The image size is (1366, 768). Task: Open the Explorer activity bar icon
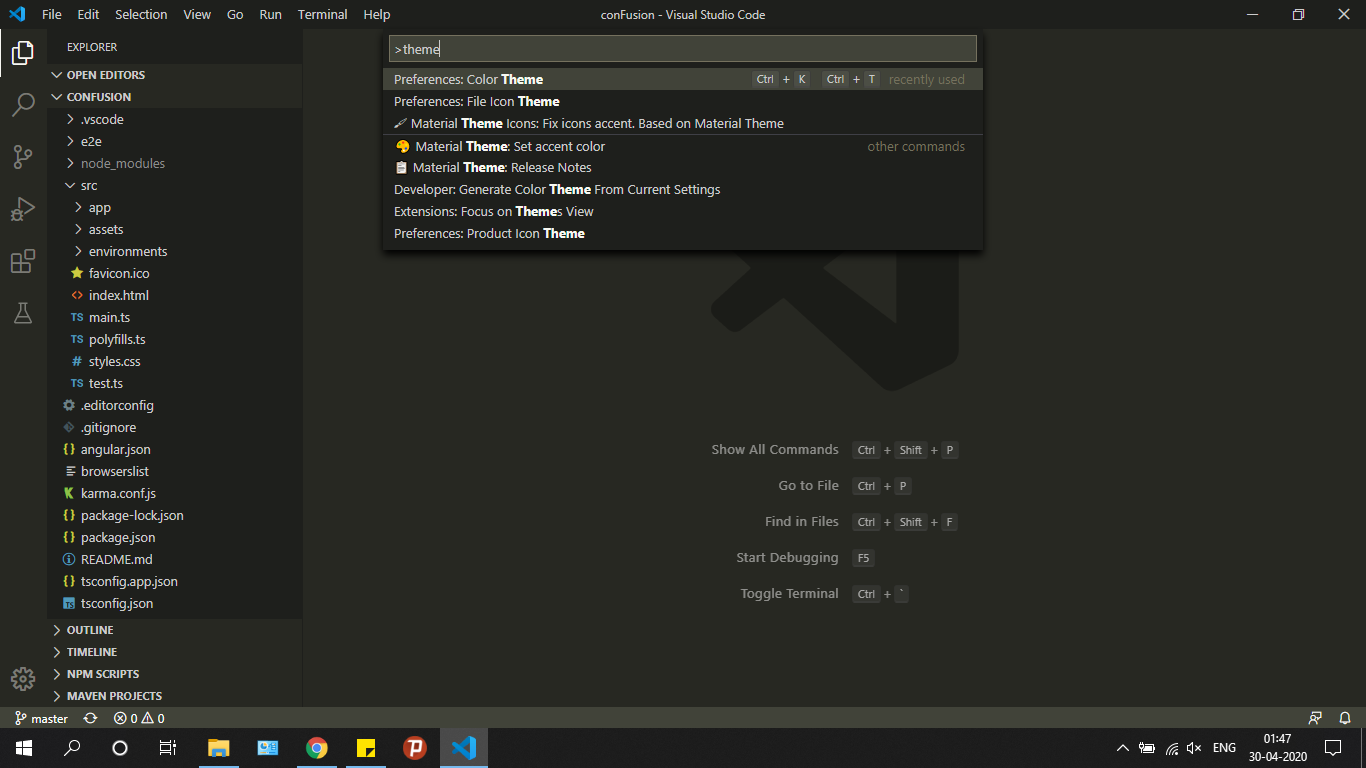tap(23, 52)
